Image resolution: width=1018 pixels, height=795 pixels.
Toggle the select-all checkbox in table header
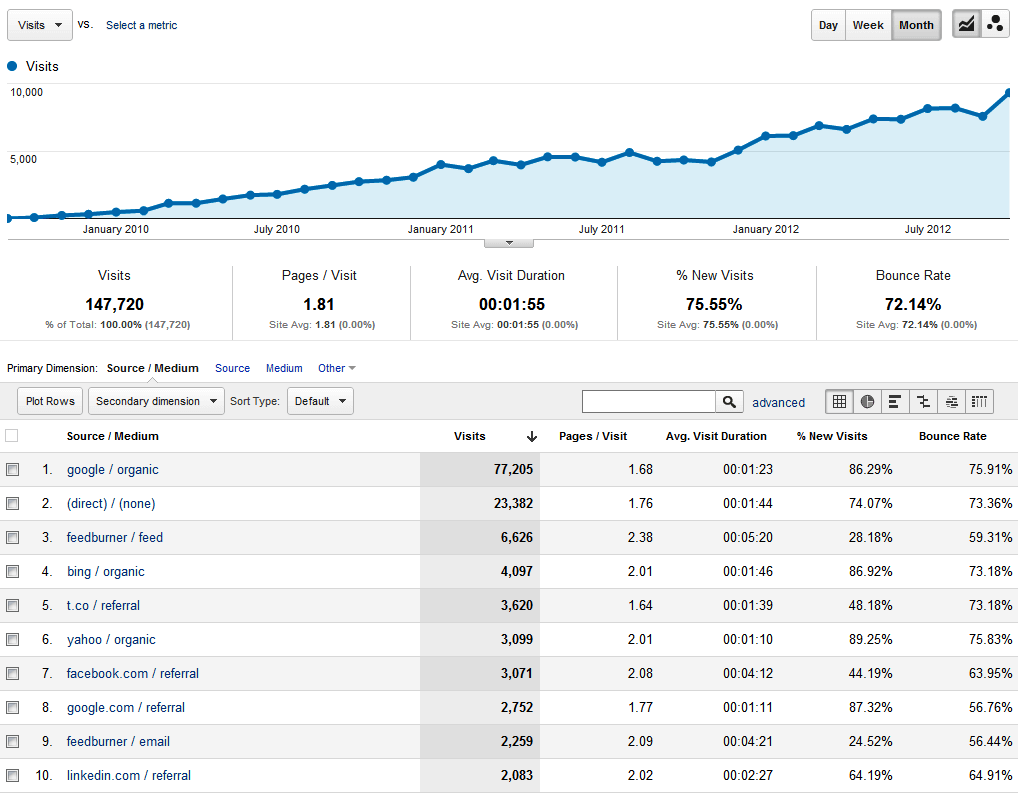(12, 436)
